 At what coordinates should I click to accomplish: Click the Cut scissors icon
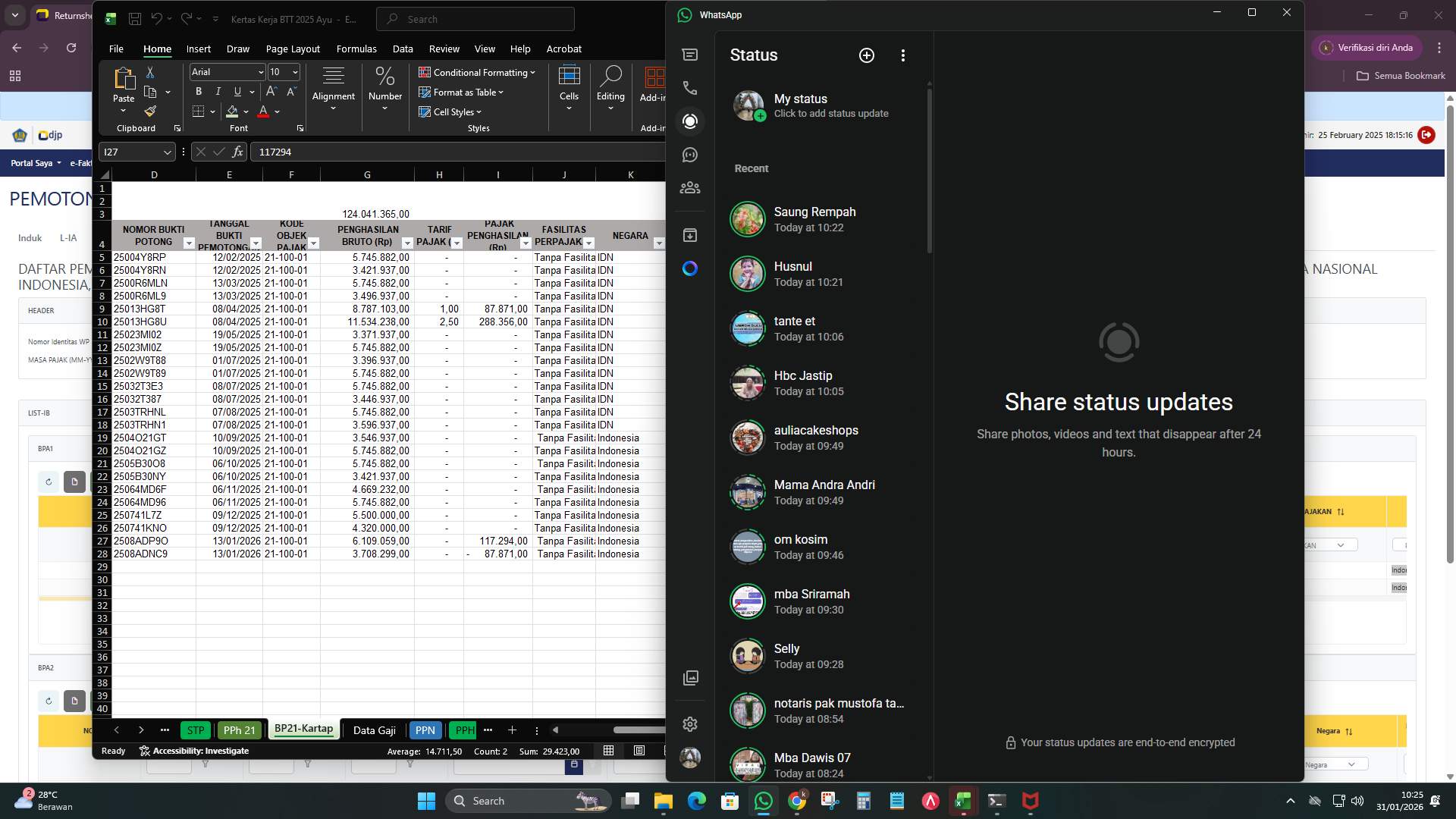150,72
